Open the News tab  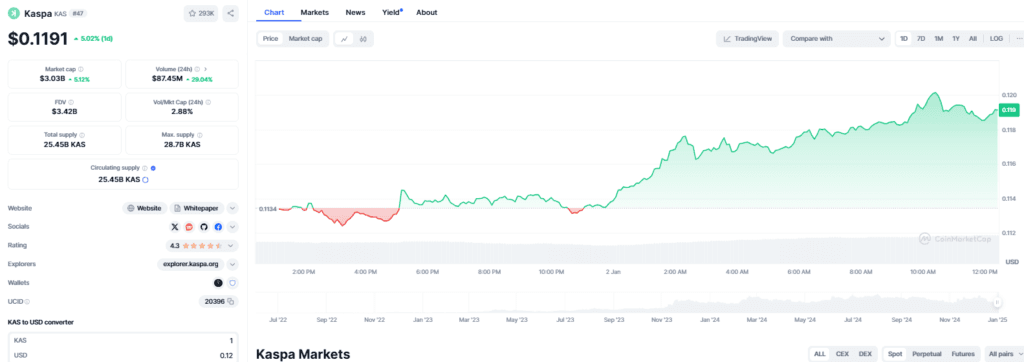coord(355,12)
